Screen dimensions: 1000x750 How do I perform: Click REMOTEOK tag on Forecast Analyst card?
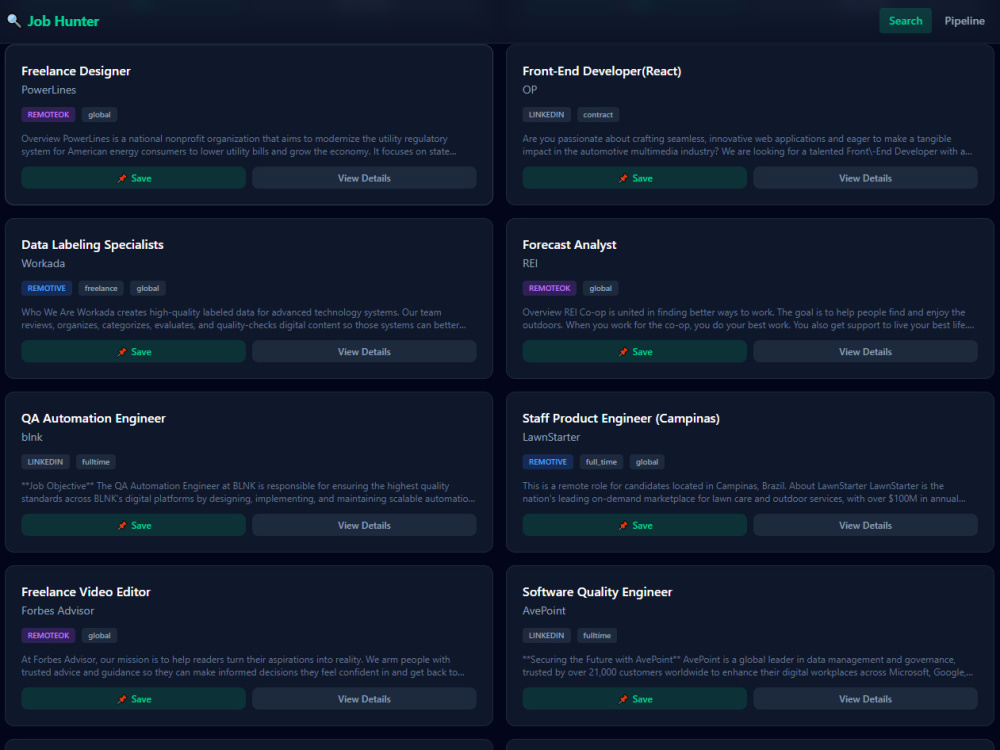550,288
